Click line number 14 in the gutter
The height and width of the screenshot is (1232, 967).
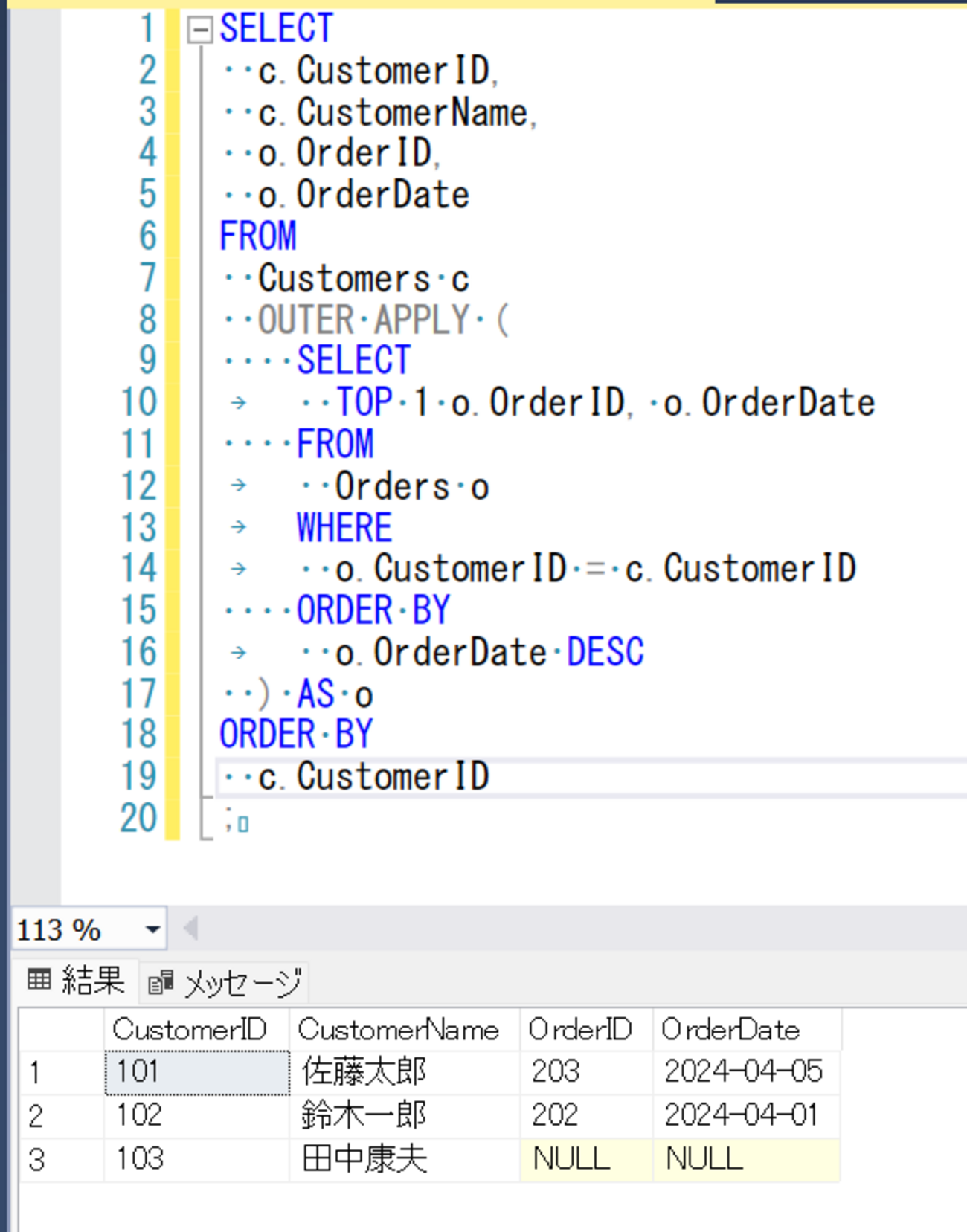pos(138,569)
